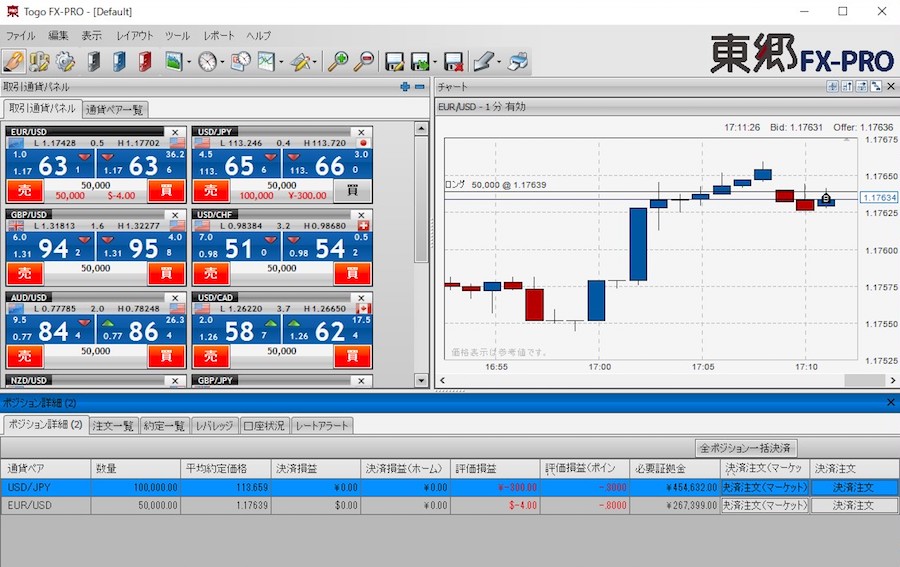The image size is (900, 567).
Task: Switch to the 約定一覧 tab
Action: point(164,426)
